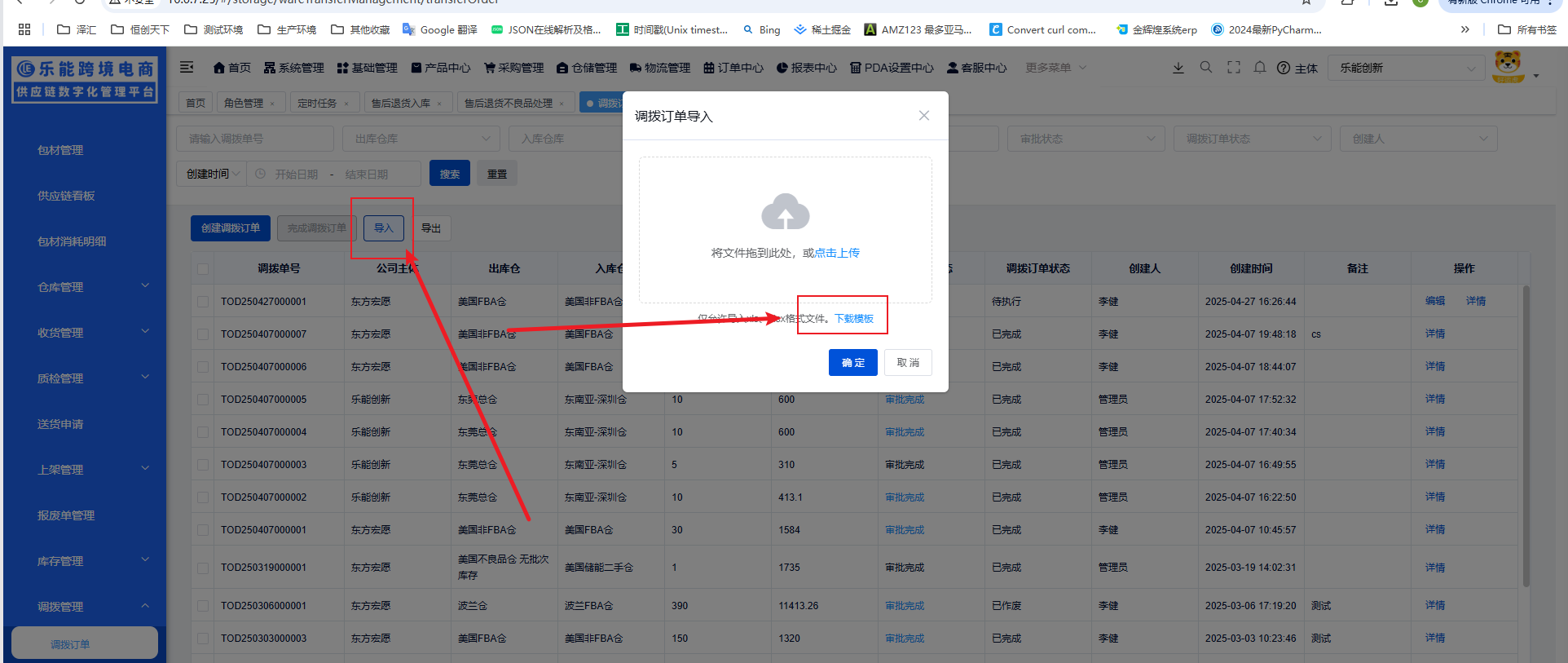Click the cloud upload icon in dialog
This screenshot has height=663, width=1568.
785,212
